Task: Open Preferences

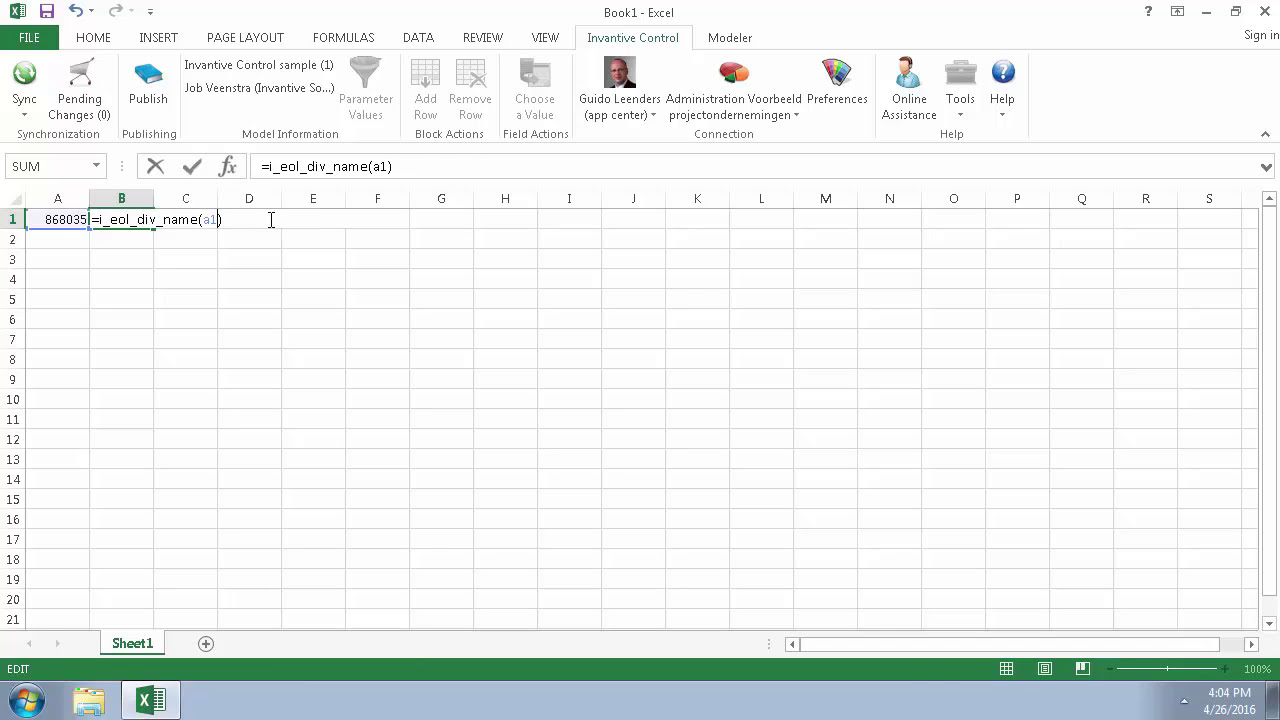Action: (837, 82)
